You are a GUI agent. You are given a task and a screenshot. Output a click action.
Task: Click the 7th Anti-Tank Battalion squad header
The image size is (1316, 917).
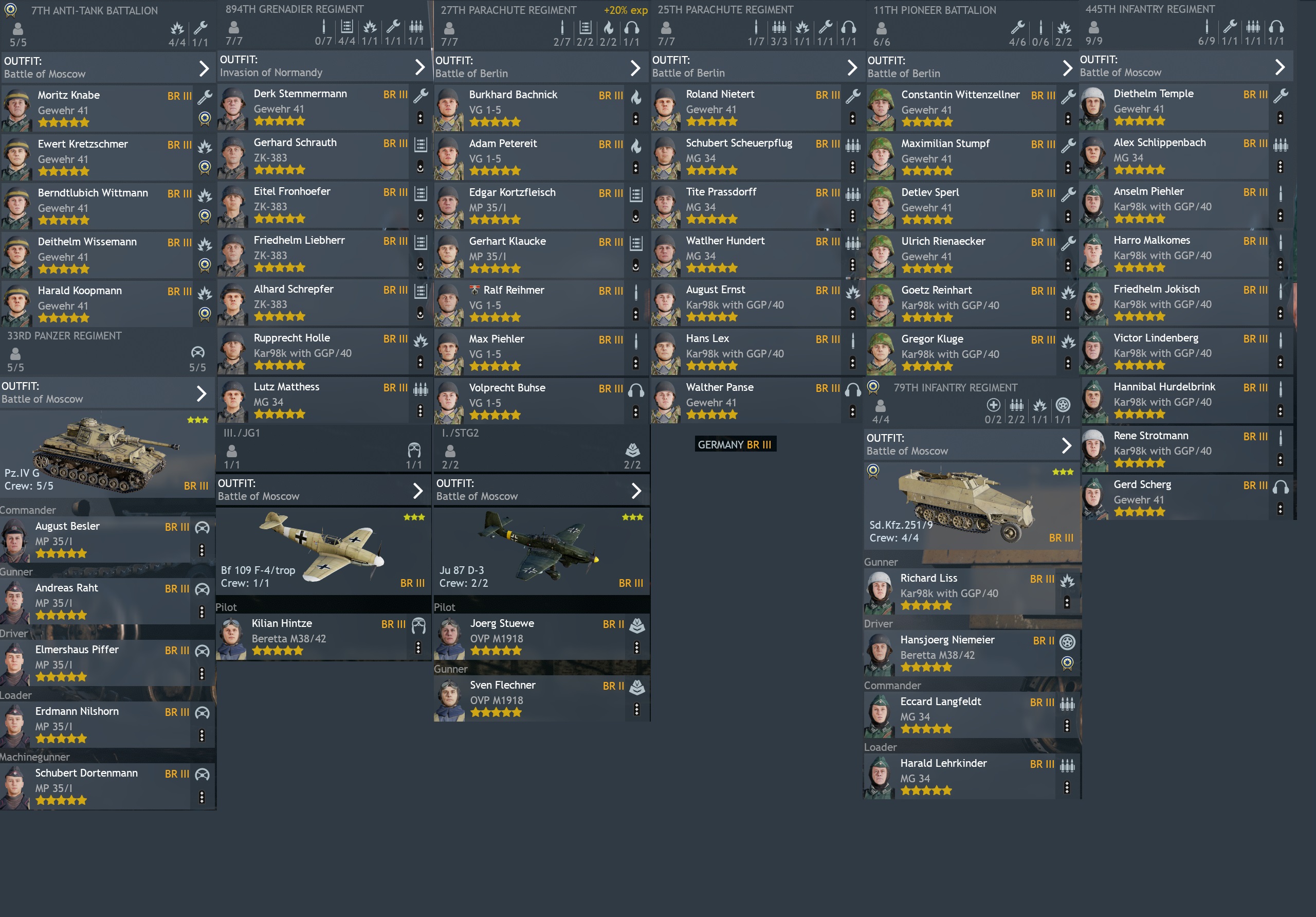pos(107,25)
